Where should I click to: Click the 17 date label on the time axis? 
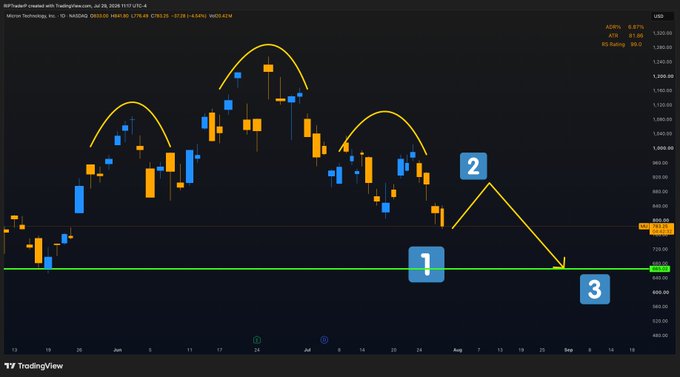click(x=219, y=350)
